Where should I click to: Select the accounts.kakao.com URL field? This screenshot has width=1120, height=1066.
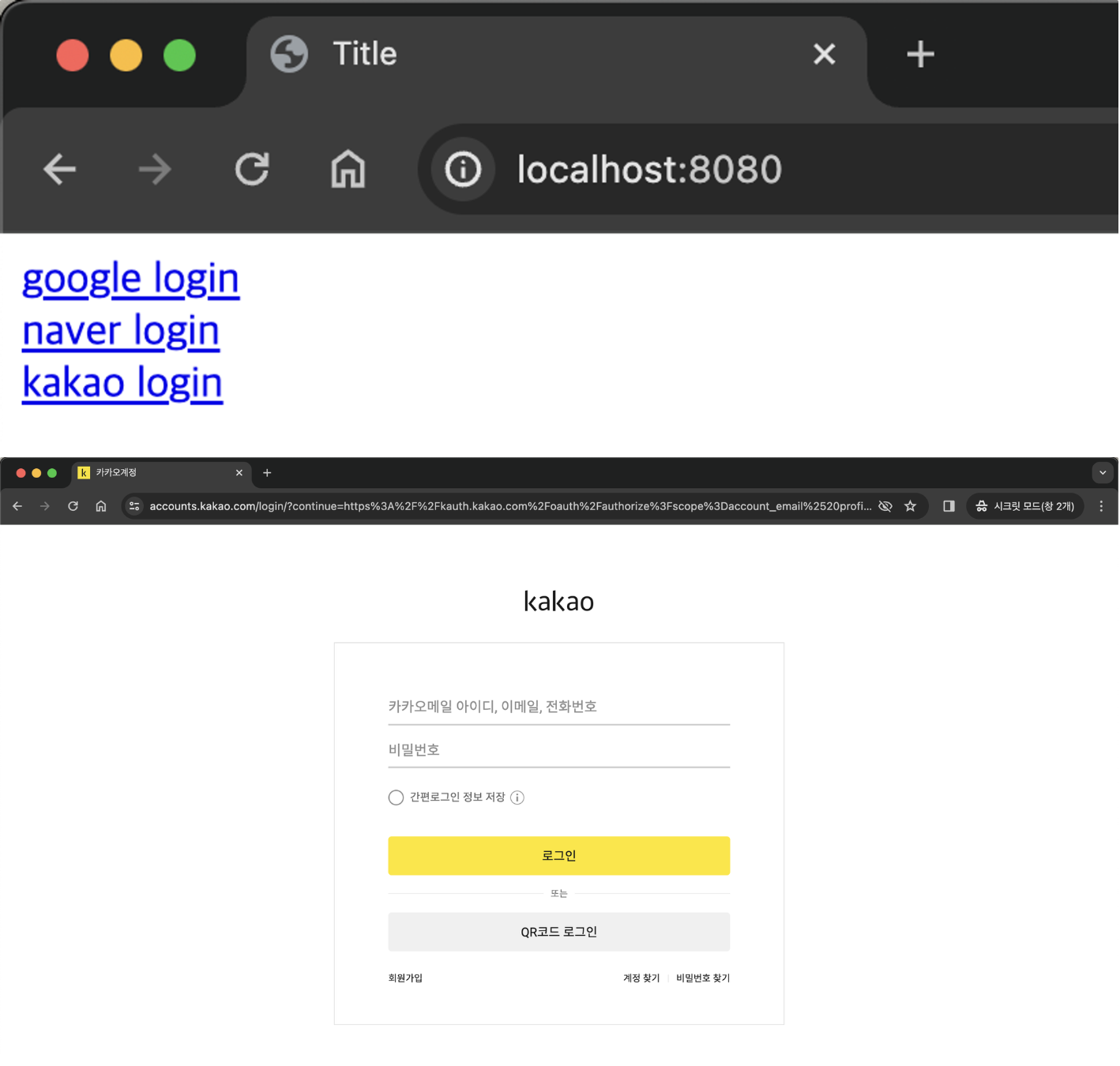pos(510,506)
